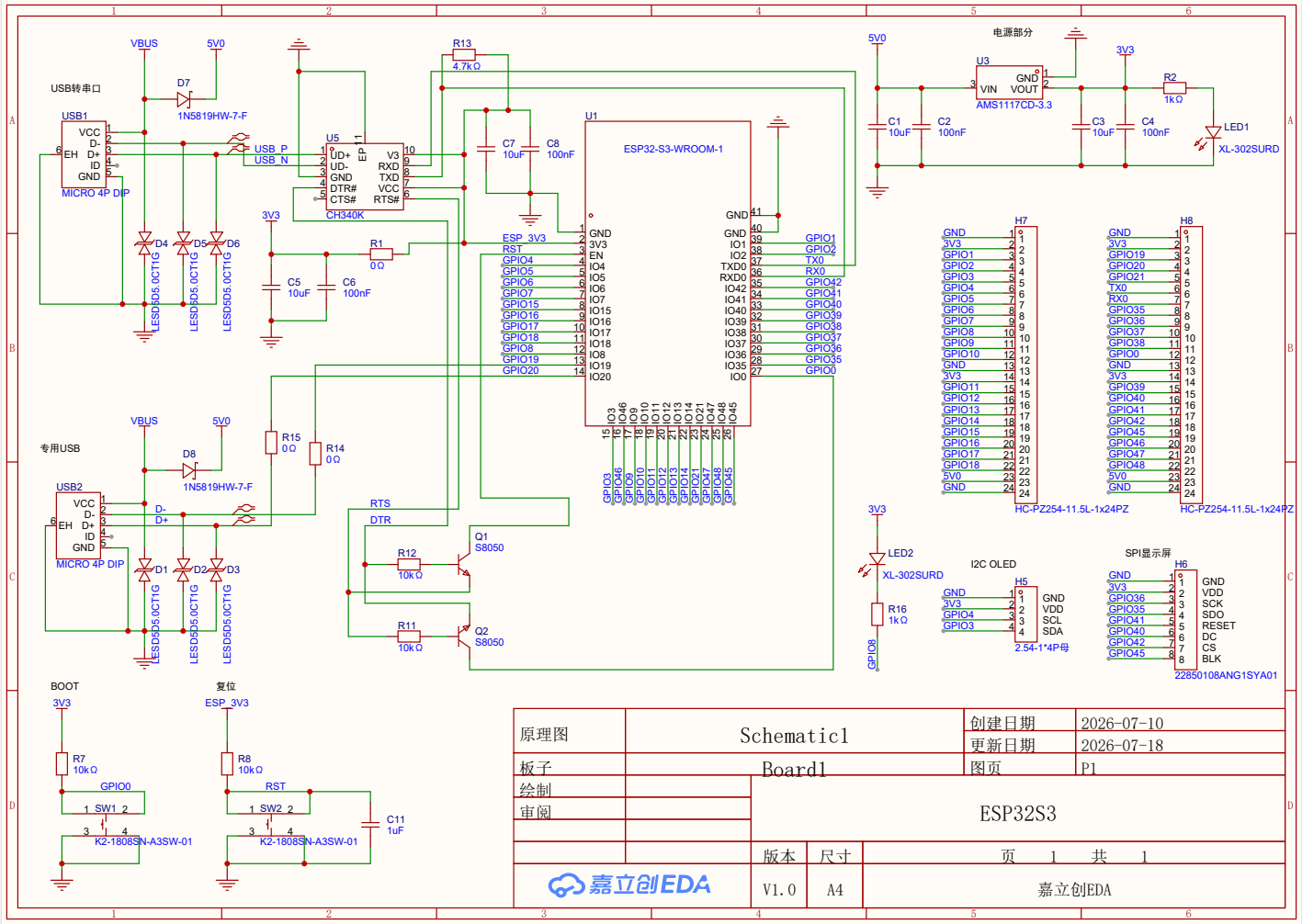Select capacitor C11 1uF symbol
This screenshot has width=1302, height=924.
click(370, 824)
